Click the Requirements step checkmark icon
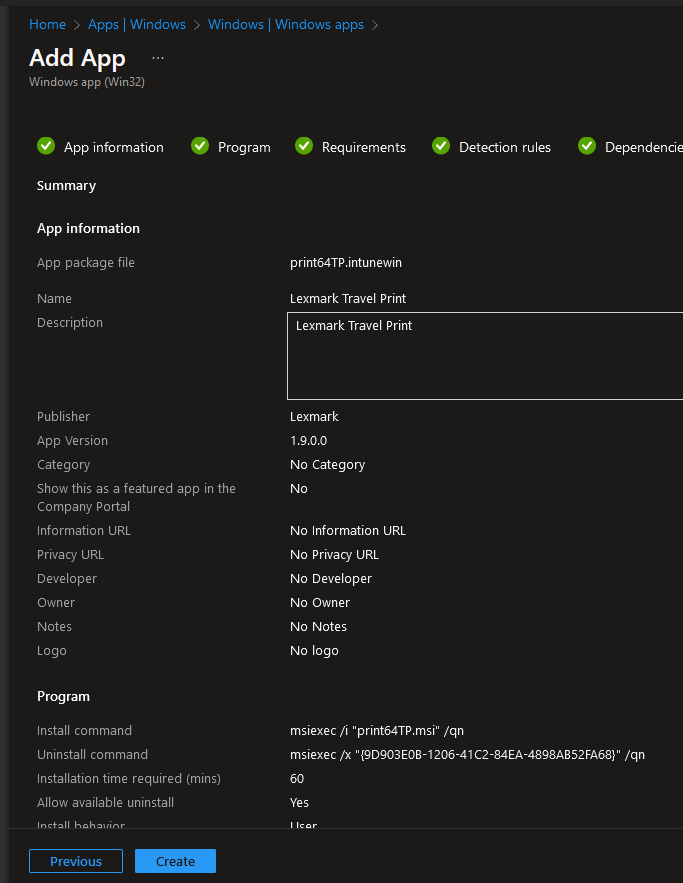This screenshot has width=683, height=883. [304, 146]
